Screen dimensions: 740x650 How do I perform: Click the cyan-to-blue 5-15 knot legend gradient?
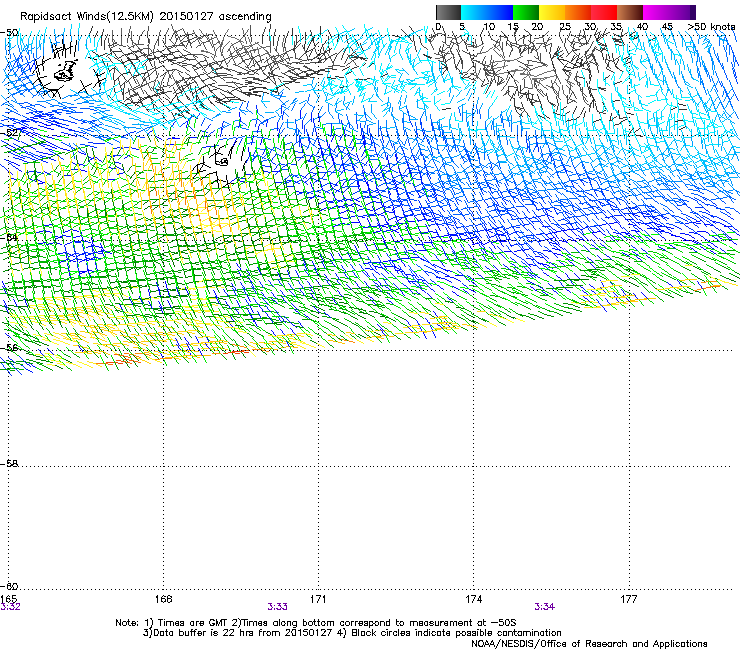point(487,12)
